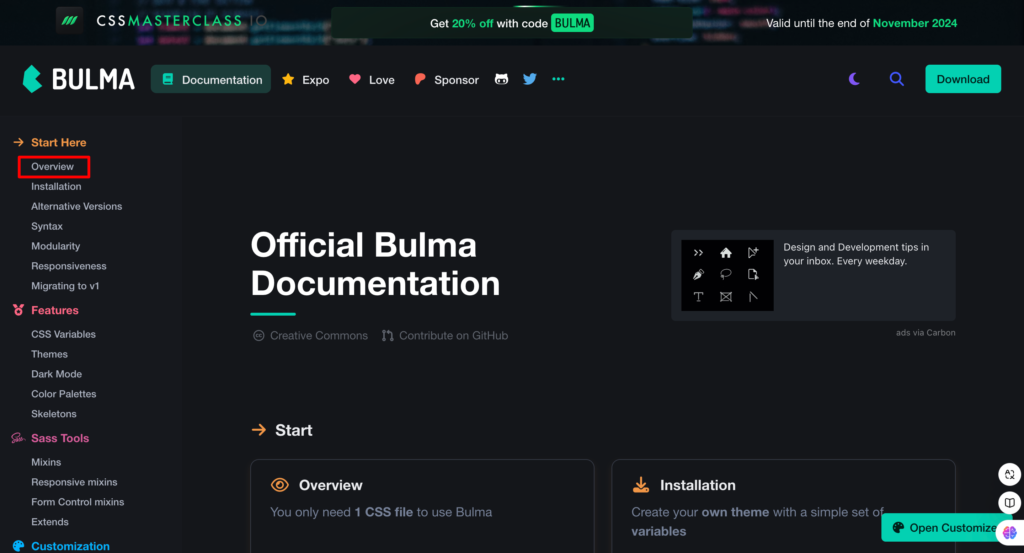Click the pull-request icon by Contribute
This screenshot has width=1024, height=553.
pos(387,336)
